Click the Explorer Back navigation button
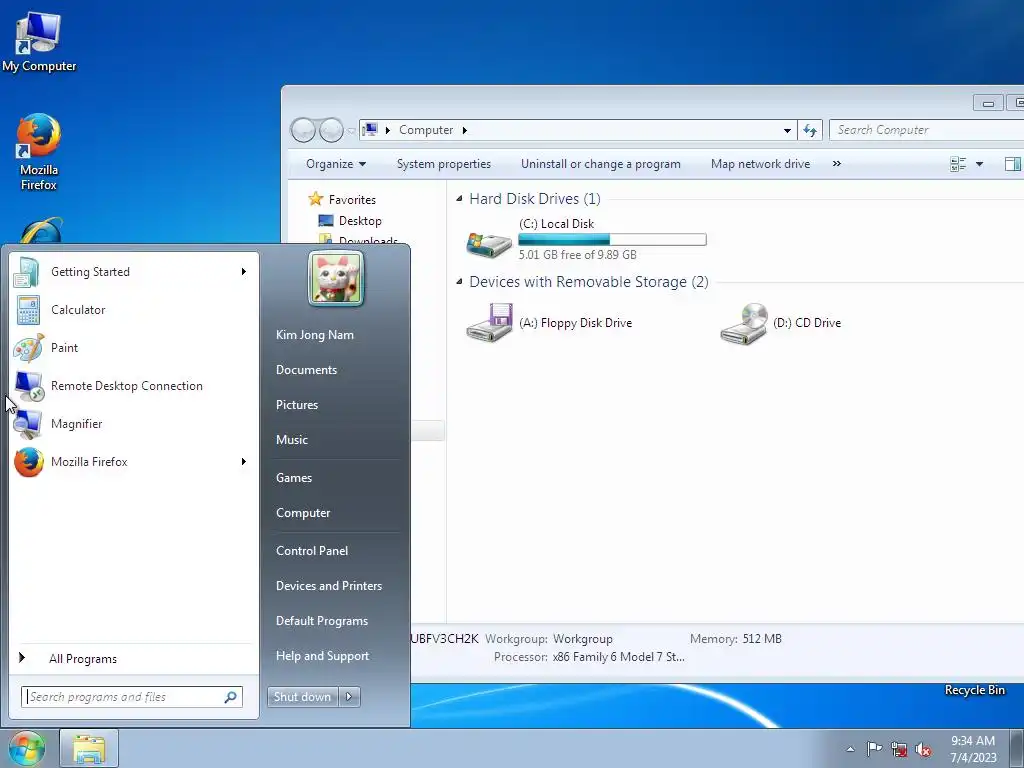Screen dimensions: 1024x768 coord(303,130)
